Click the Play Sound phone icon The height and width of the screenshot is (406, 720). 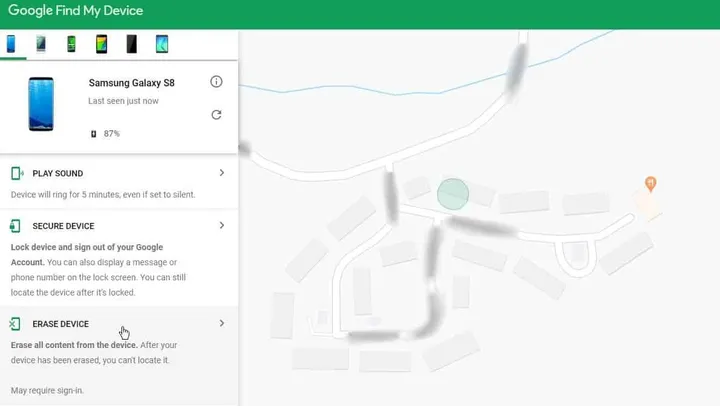pos(17,173)
